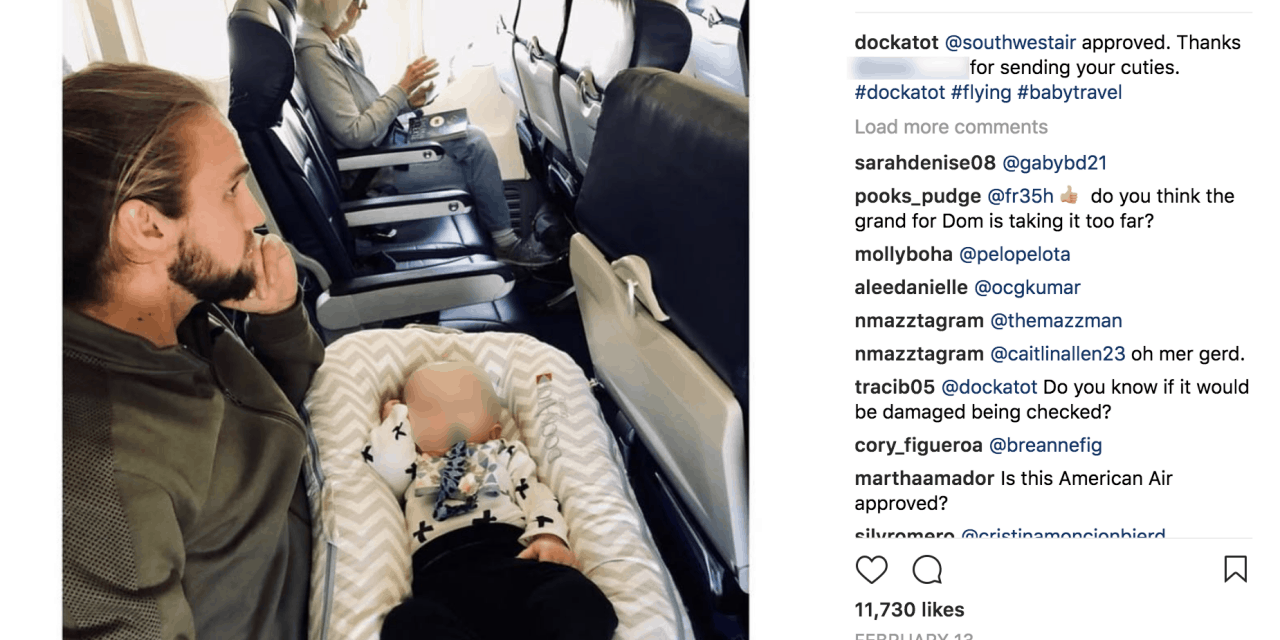
Task: Open mollyboha profile link
Action: click(904, 254)
